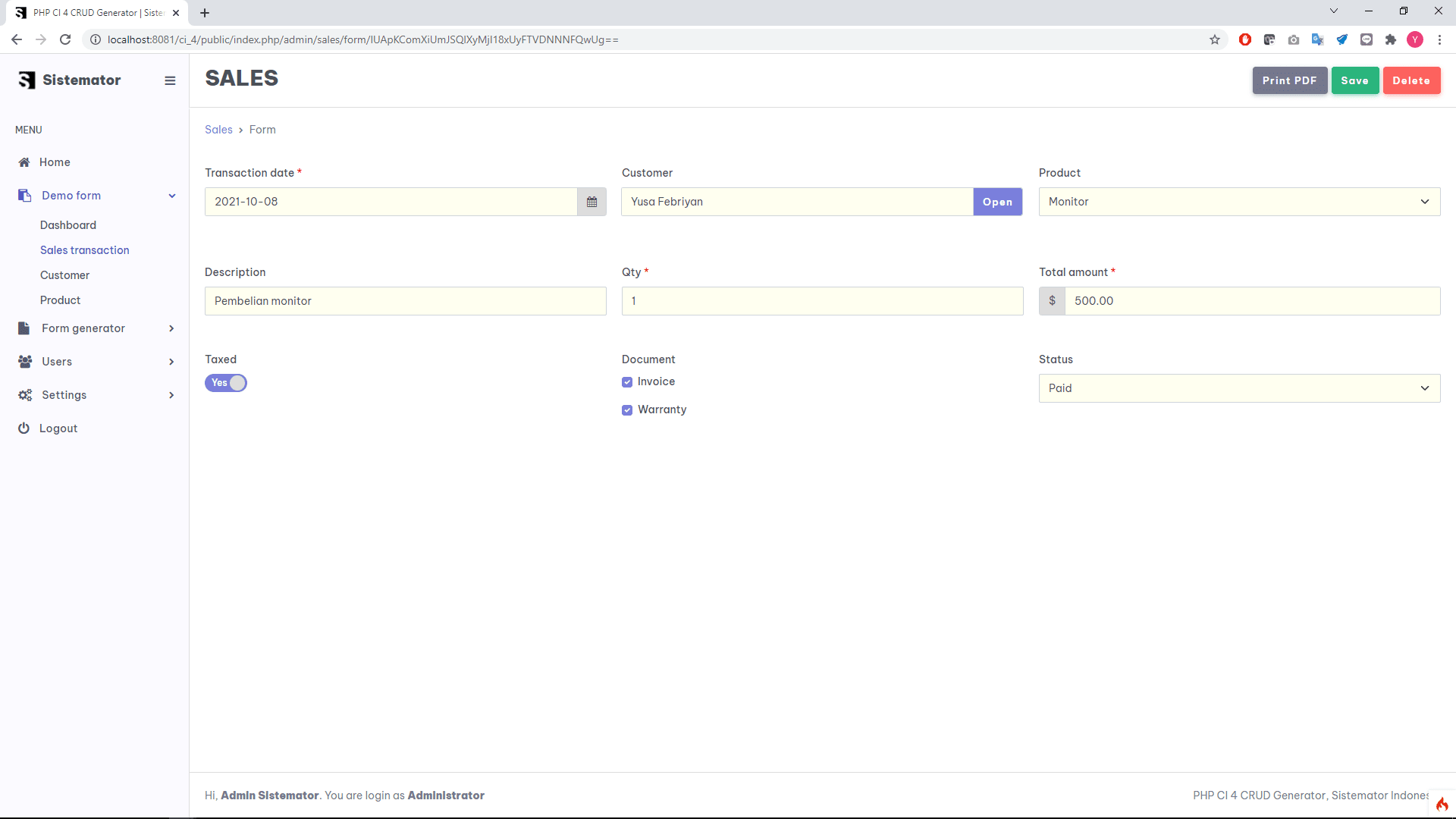Open the Sales transaction menu item

coord(85,250)
